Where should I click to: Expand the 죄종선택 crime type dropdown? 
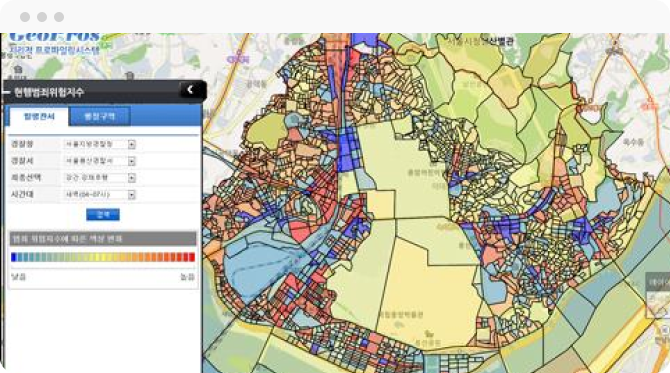click(132, 178)
